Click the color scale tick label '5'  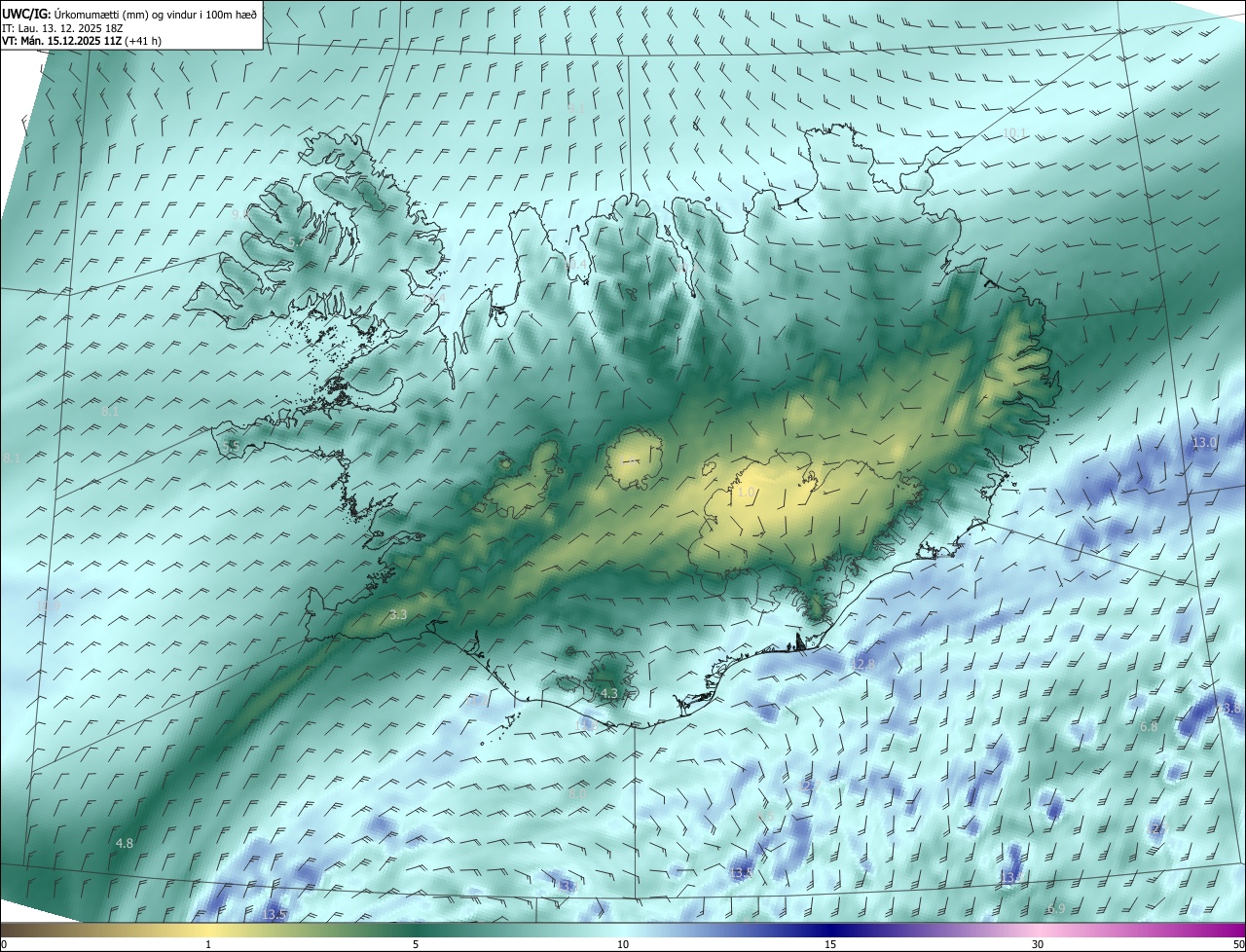pyautogui.click(x=416, y=944)
